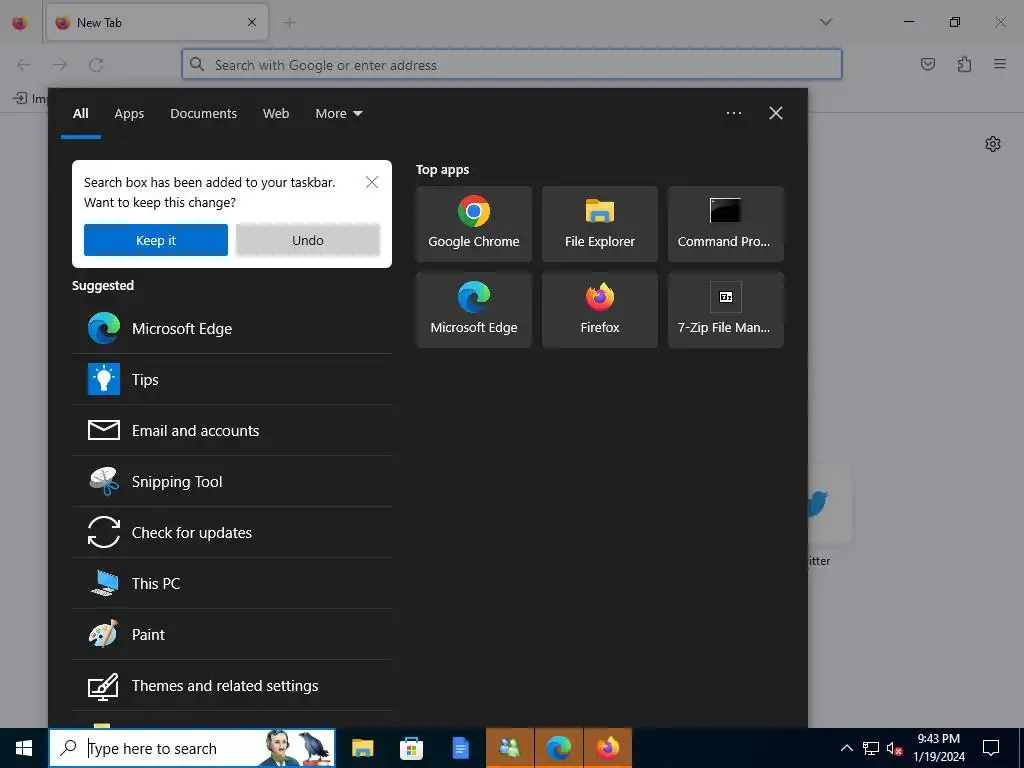Switch to Documents search tab
1024x768 pixels.
[203, 114]
